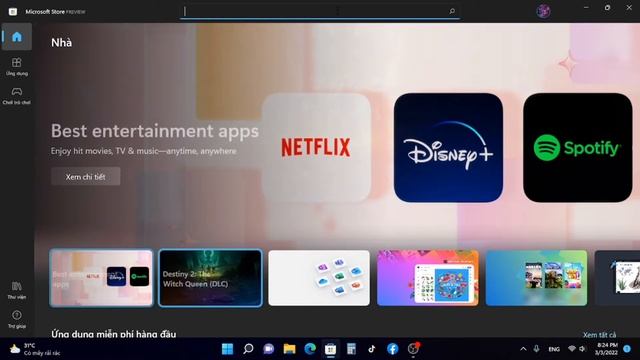
Task: Click the Best entertainment apps headline
Action: pyautogui.click(x=155, y=131)
